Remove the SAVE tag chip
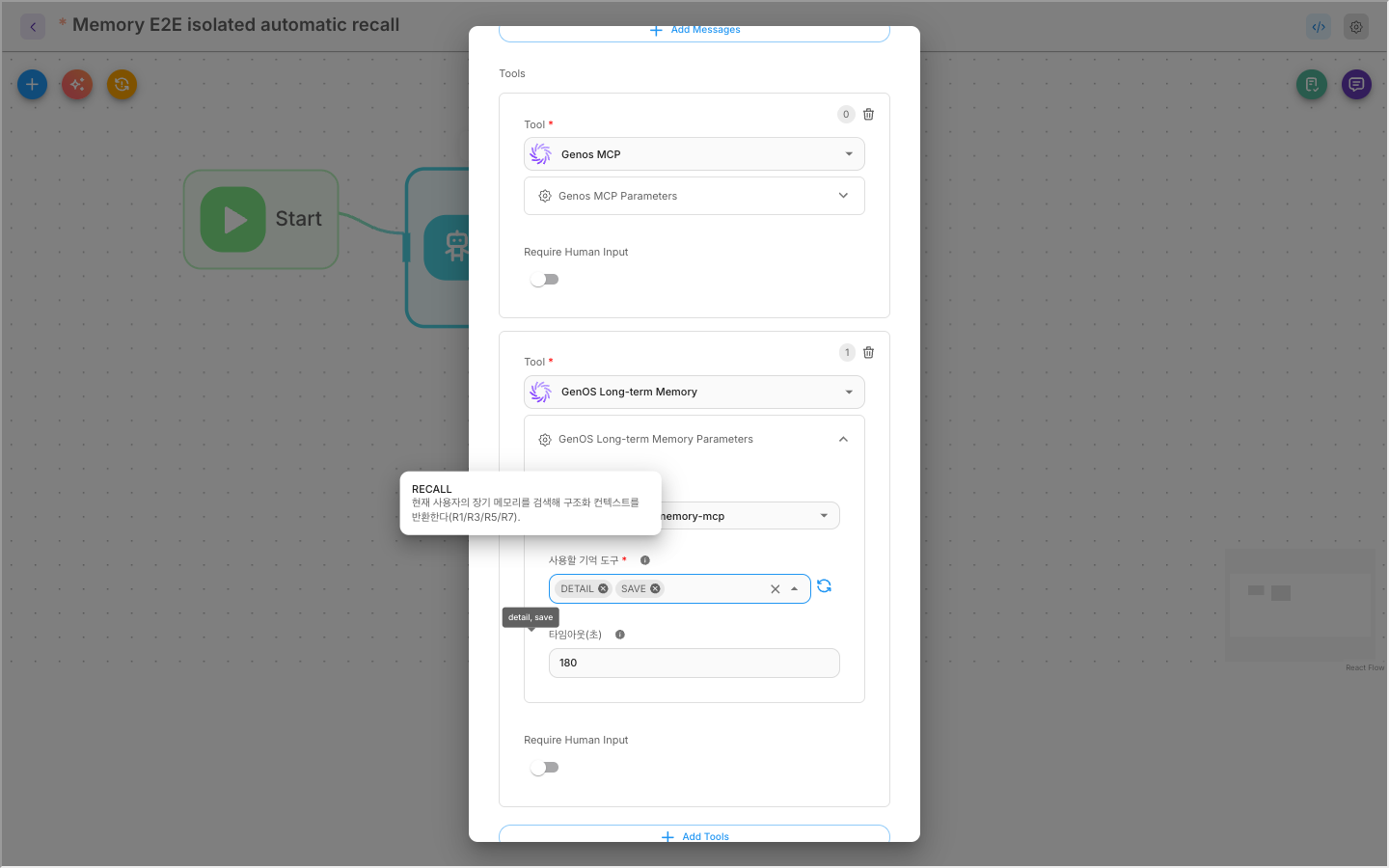This screenshot has height=868, width=1389. [x=655, y=588]
